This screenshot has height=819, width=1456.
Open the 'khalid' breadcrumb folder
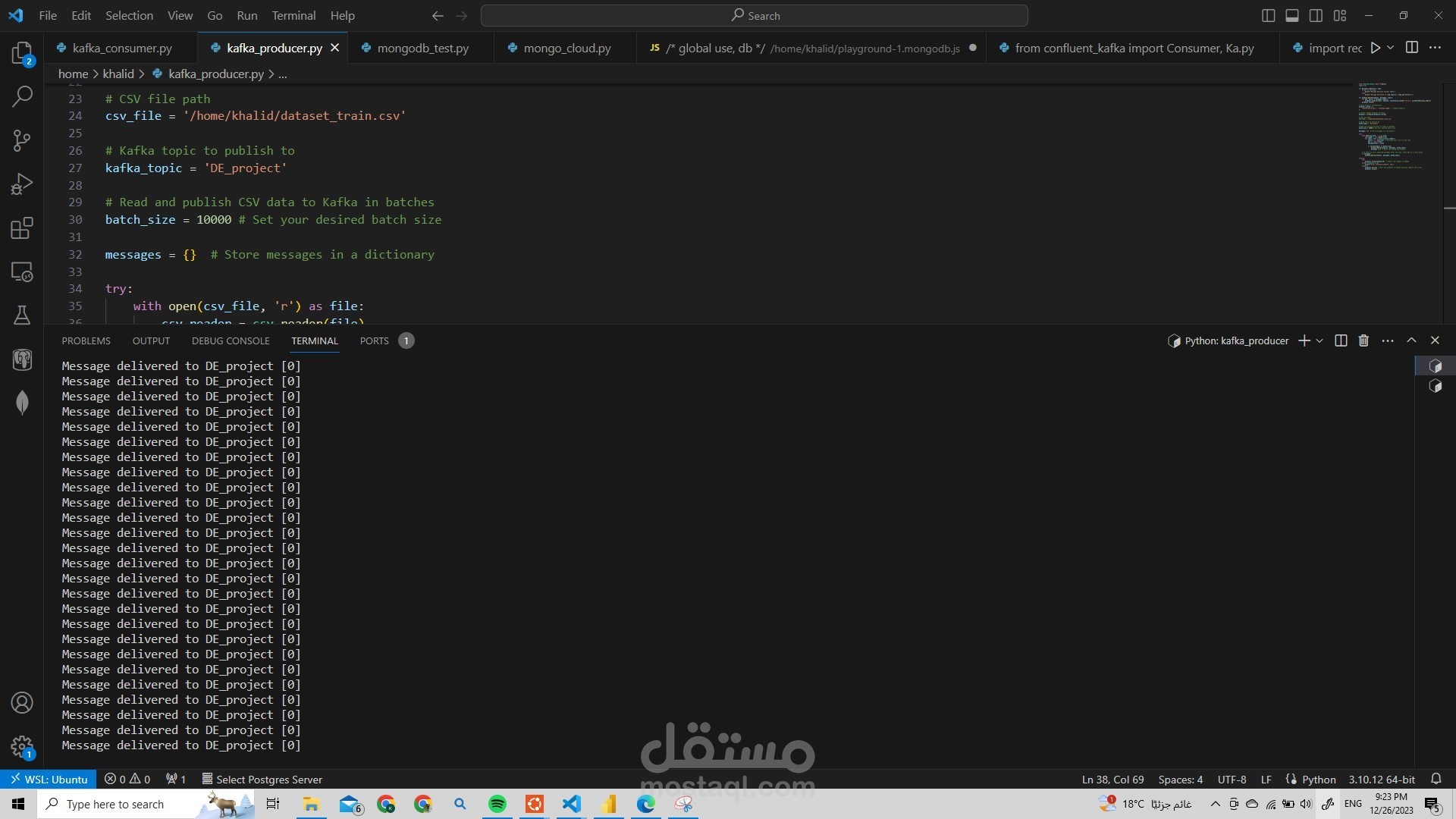point(118,74)
